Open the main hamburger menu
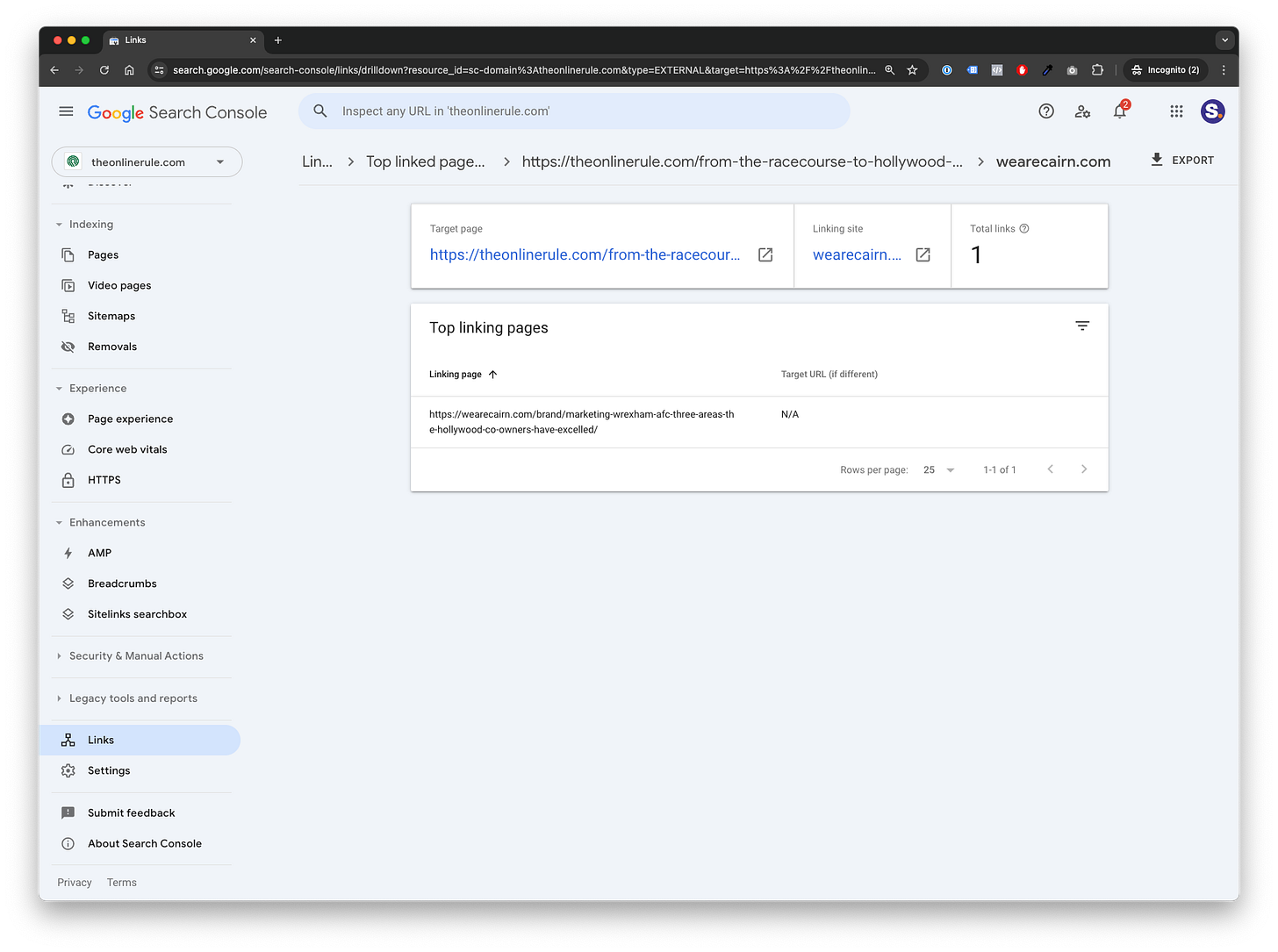Image resolution: width=1278 pixels, height=952 pixels. pos(66,111)
